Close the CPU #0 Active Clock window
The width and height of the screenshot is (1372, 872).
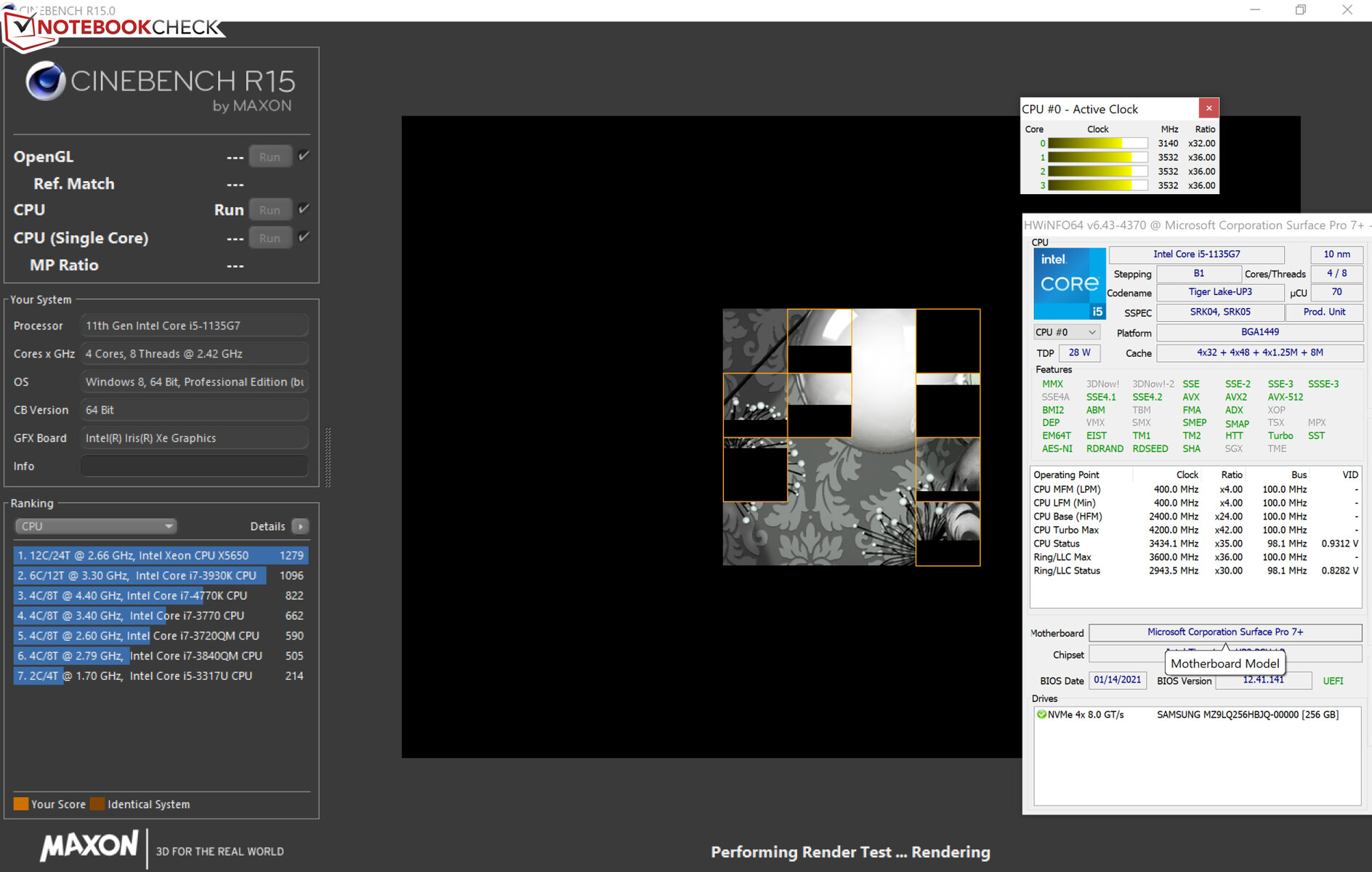[x=1208, y=108]
